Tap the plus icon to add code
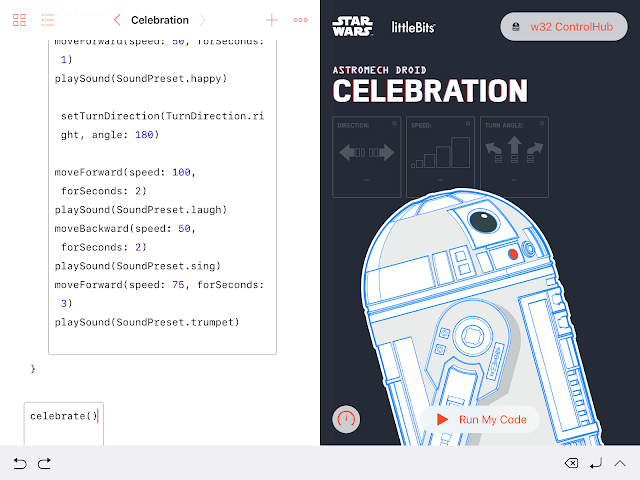The image size is (640, 480). pos(271,20)
